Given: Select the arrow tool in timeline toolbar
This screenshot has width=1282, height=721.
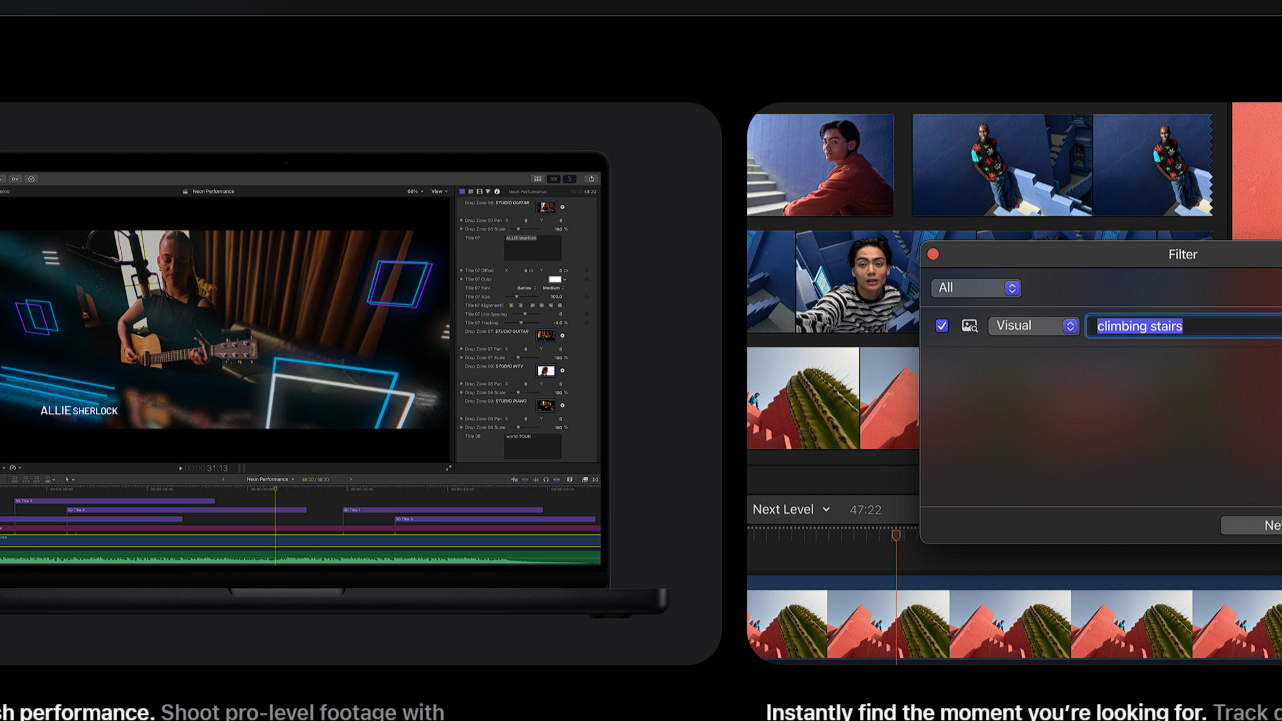Looking at the screenshot, I should 67,480.
